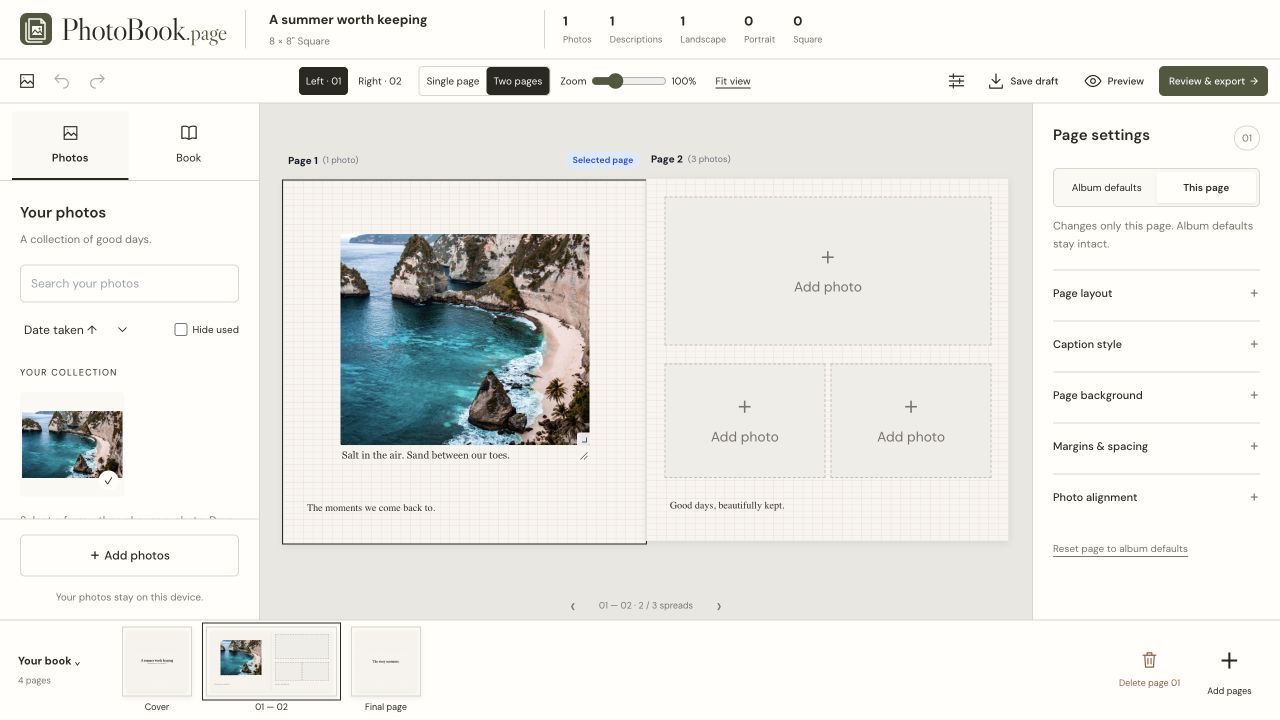Select the Final page thumbnail

tap(386, 662)
